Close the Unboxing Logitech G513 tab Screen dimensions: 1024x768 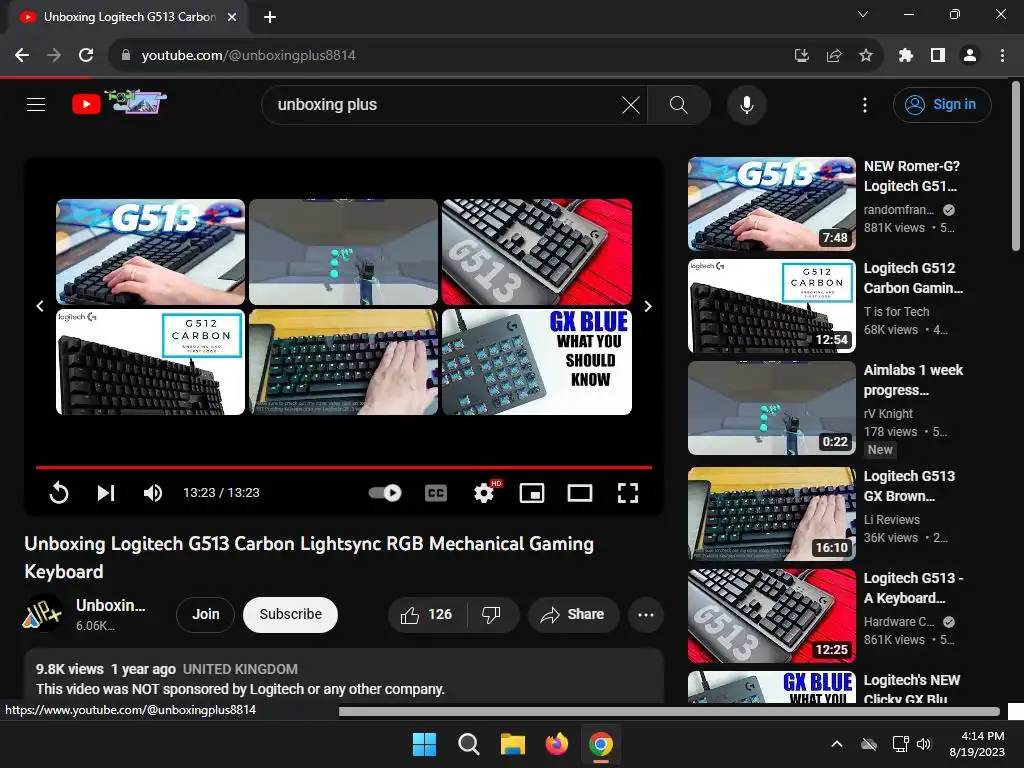(x=232, y=17)
